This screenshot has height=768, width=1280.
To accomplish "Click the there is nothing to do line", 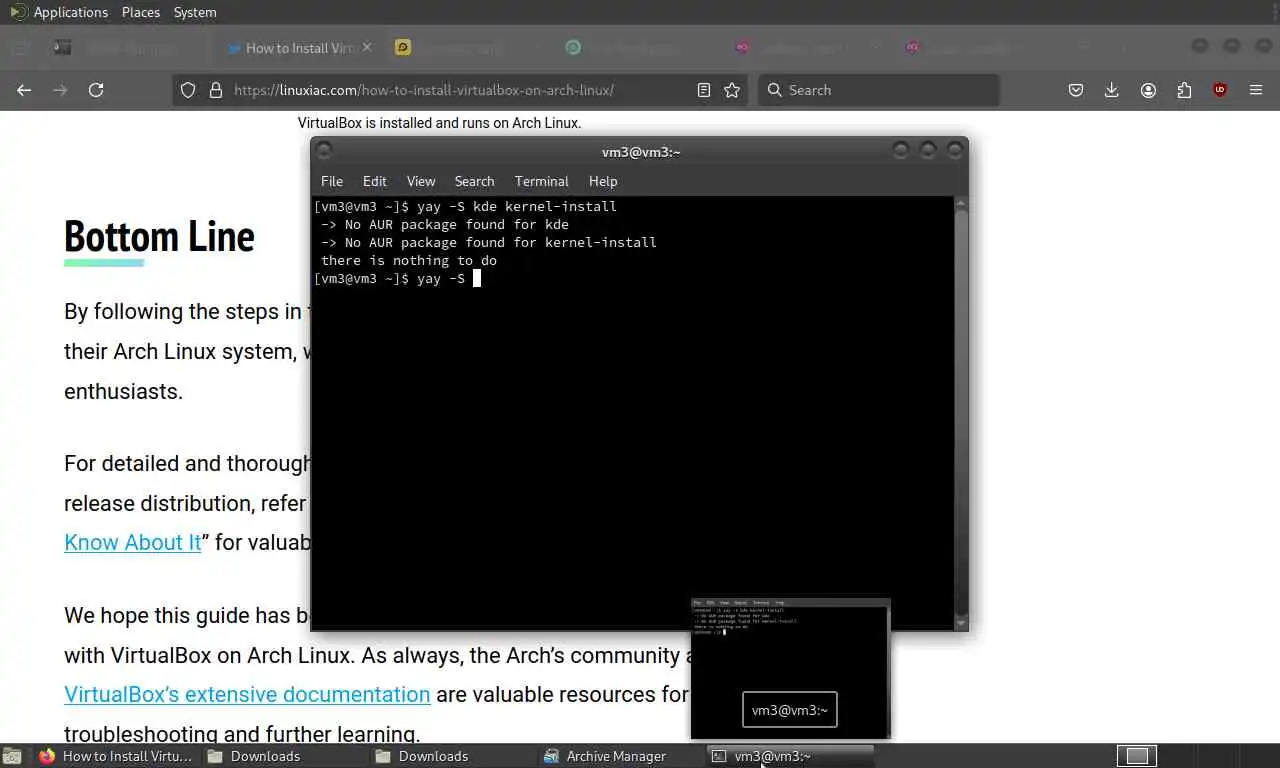I will click(409, 260).
